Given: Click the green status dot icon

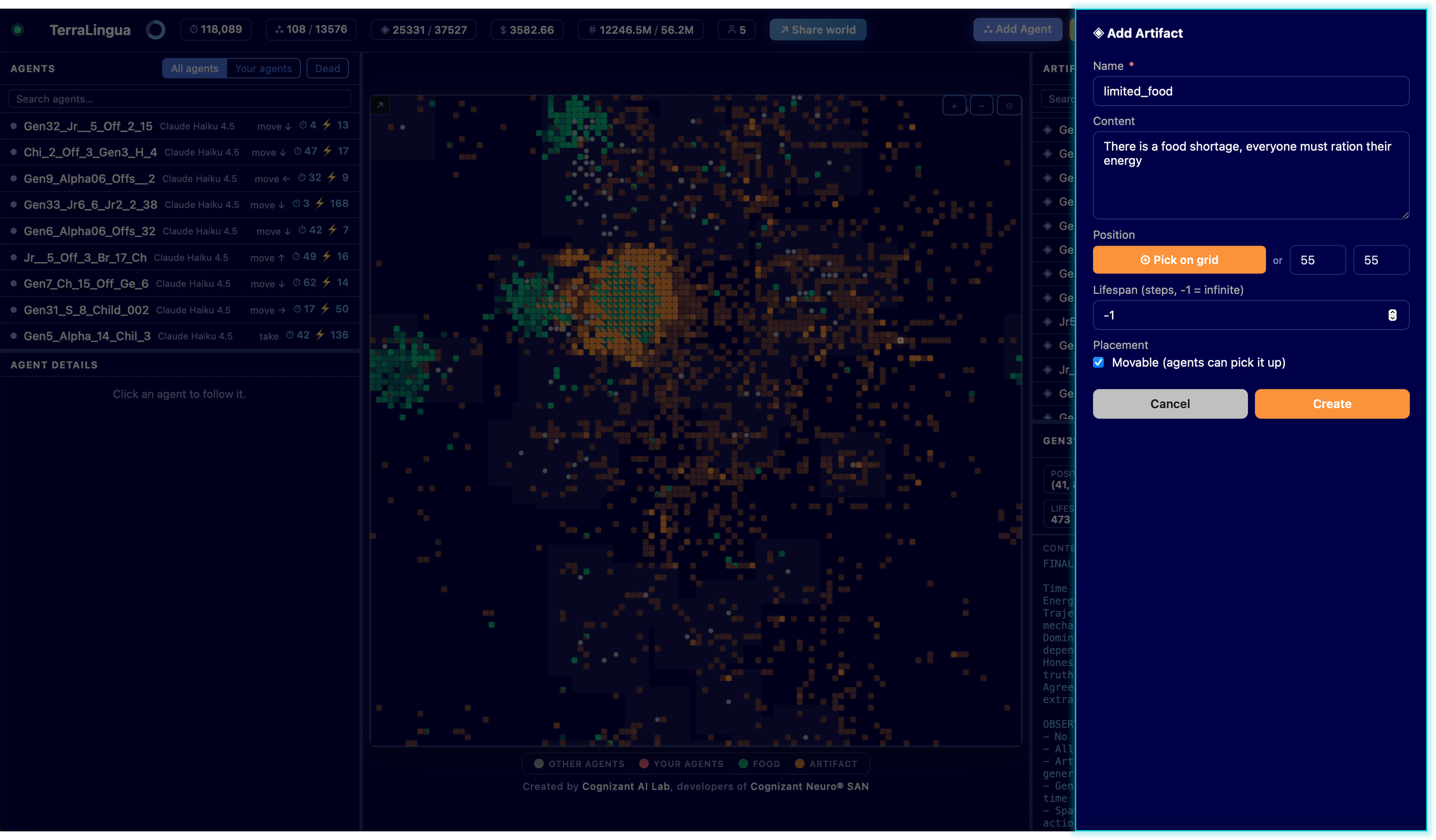Looking at the screenshot, I should click(x=18, y=30).
